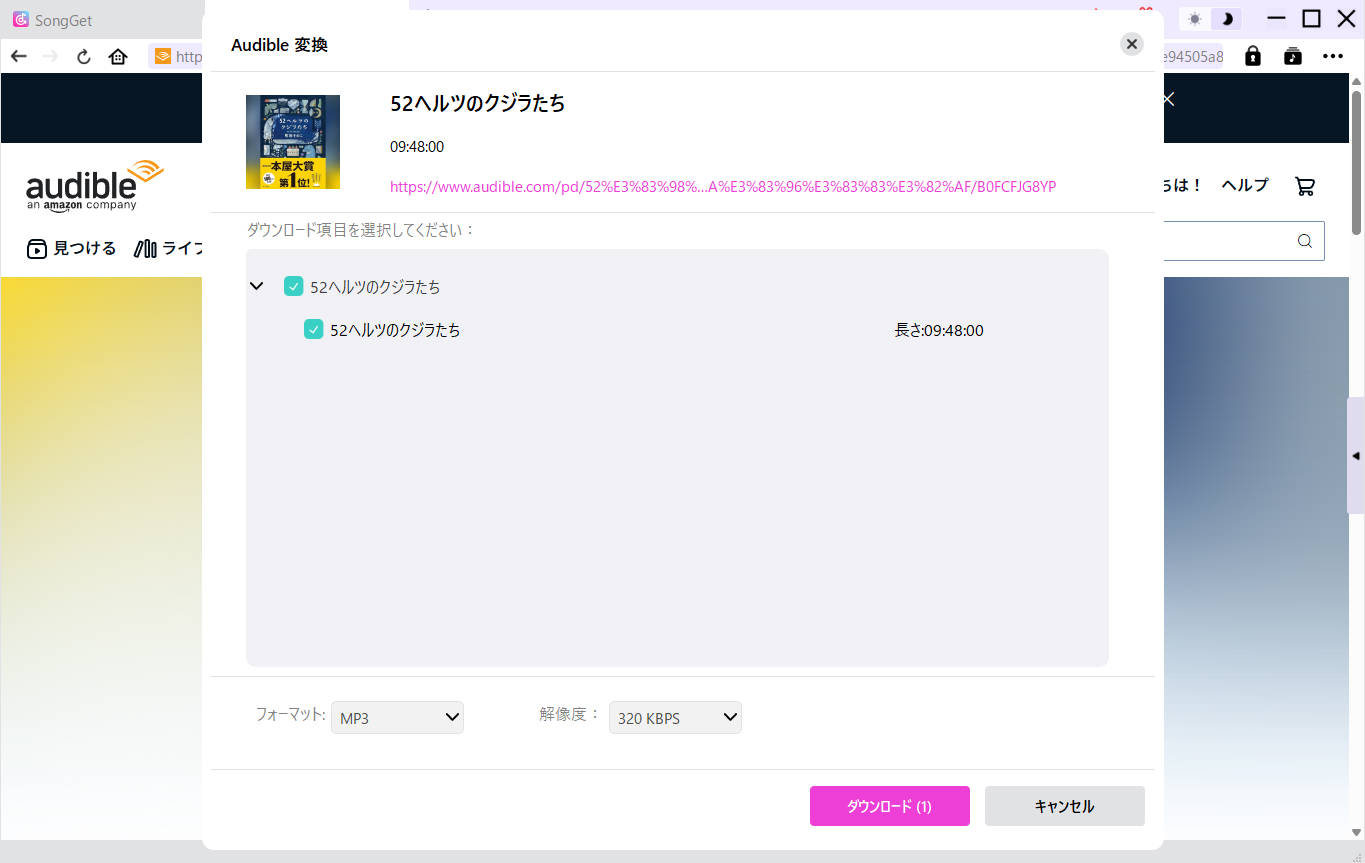This screenshot has width=1365, height=863.
Task: Open the 見つける menu on Audible
Action: (x=72, y=249)
